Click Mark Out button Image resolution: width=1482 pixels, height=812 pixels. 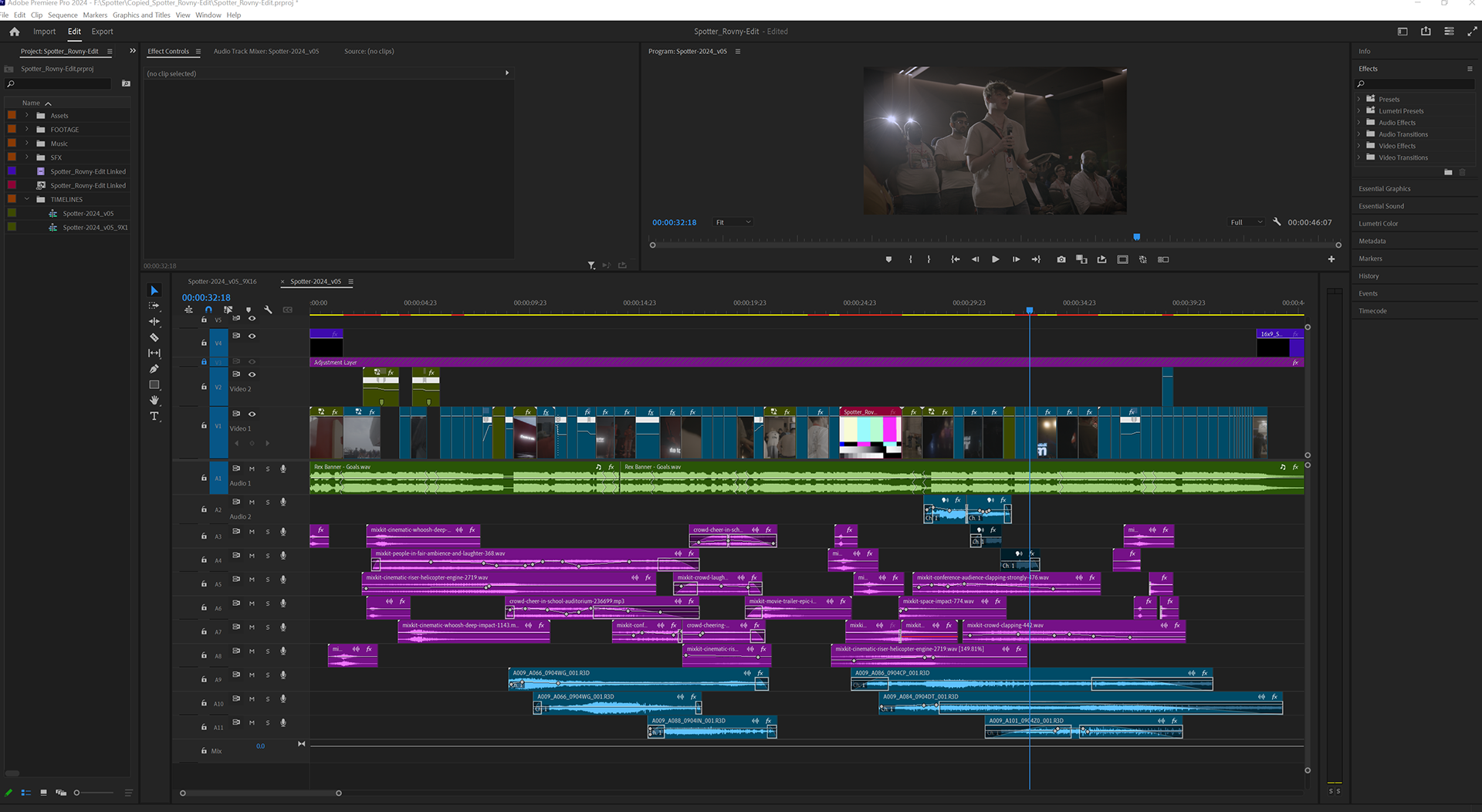pos(929,259)
